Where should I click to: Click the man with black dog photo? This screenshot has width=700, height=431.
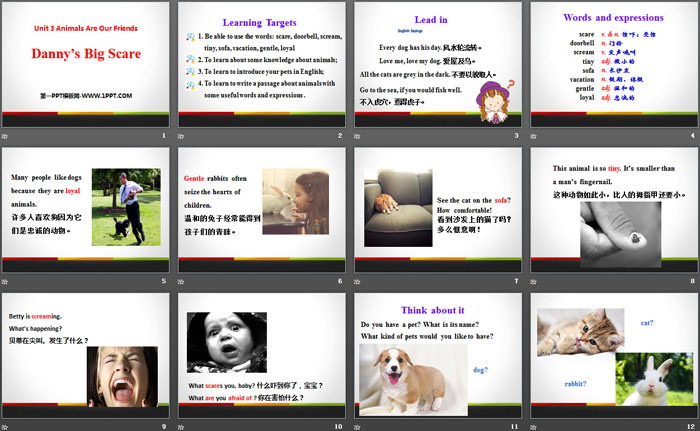click(126, 206)
